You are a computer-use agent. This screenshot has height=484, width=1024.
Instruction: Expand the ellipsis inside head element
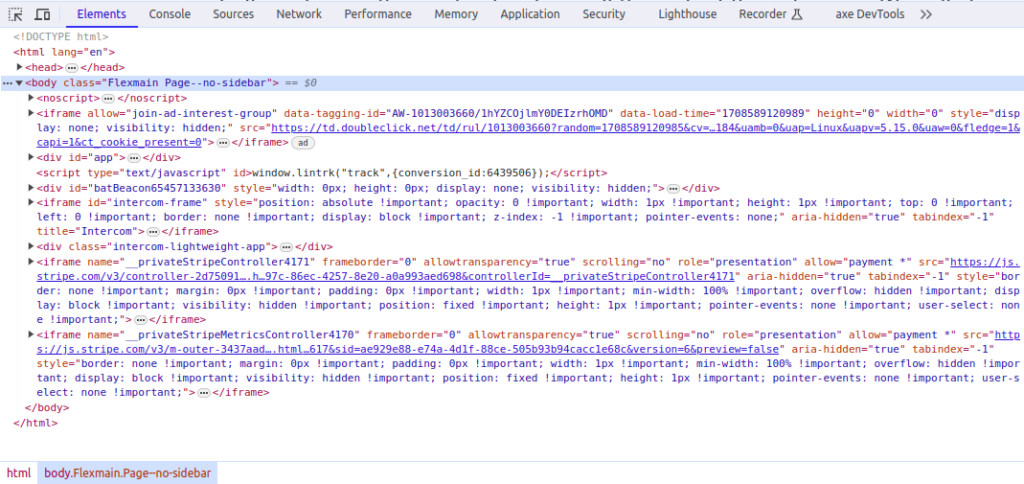tap(71, 67)
